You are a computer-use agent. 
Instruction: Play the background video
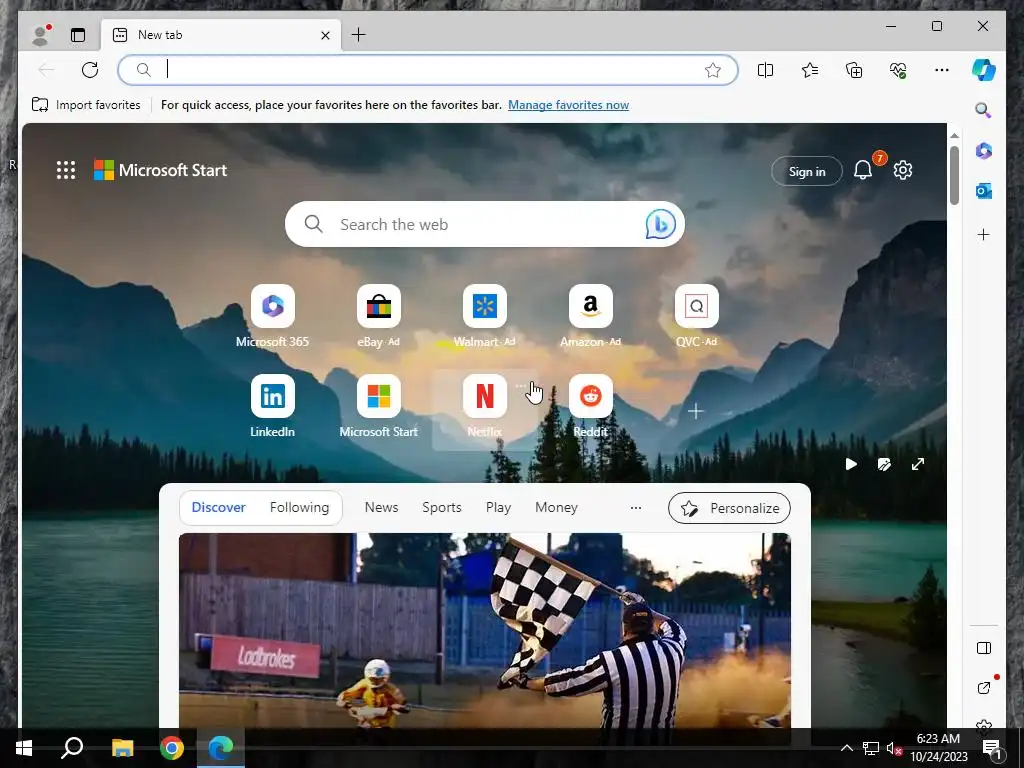tap(851, 464)
